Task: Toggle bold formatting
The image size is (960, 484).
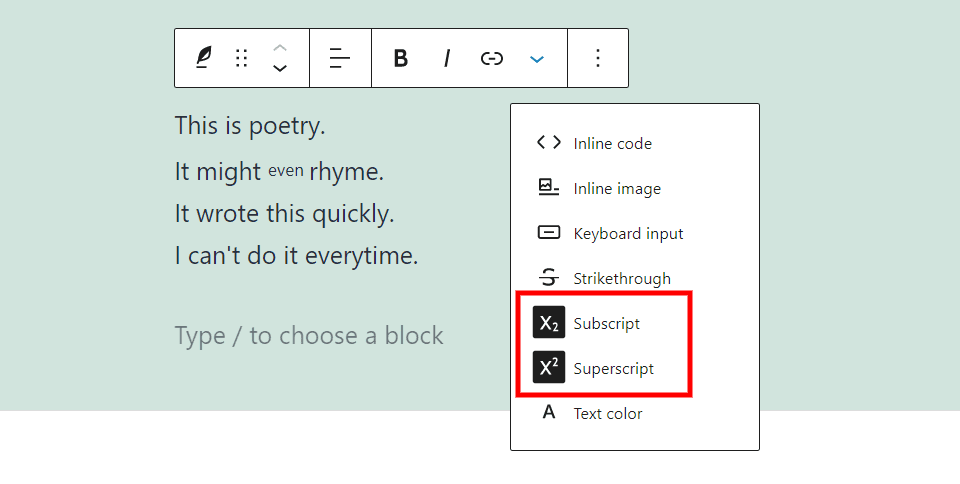Action: pyautogui.click(x=401, y=58)
